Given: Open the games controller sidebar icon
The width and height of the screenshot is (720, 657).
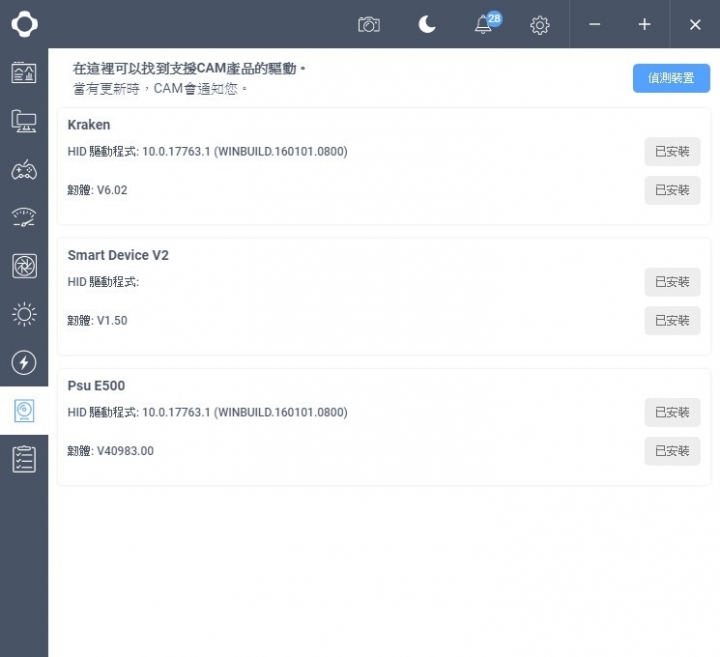Looking at the screenshot, I should point(24,170).
